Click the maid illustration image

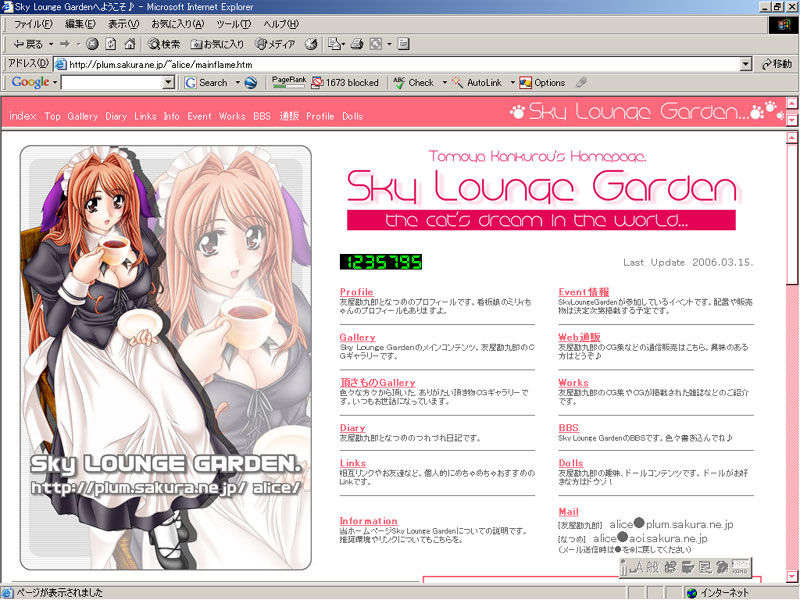click(166, 358)
